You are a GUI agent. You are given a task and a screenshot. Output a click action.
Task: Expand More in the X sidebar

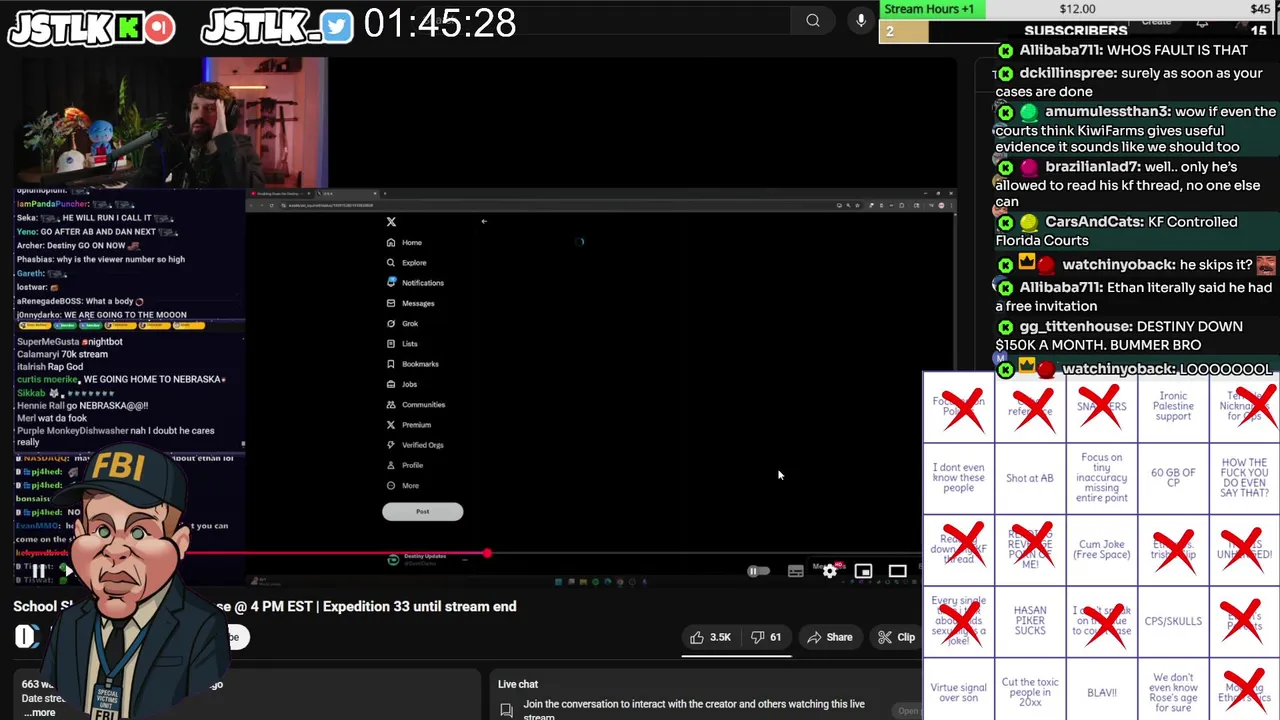pos(403,486)
